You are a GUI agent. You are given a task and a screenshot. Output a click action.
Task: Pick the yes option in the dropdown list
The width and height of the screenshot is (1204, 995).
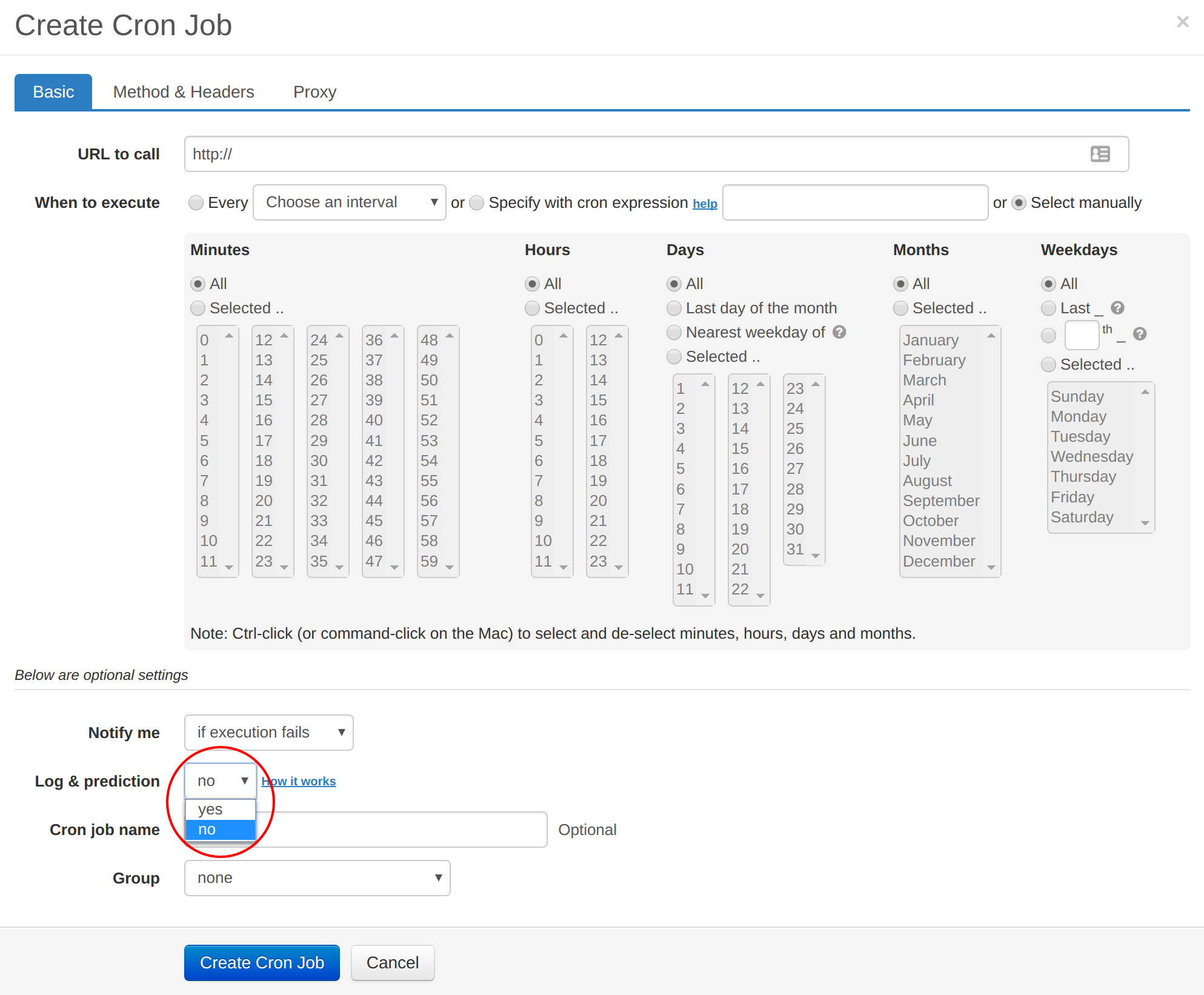pyautogui.click(x=221, y=810)
